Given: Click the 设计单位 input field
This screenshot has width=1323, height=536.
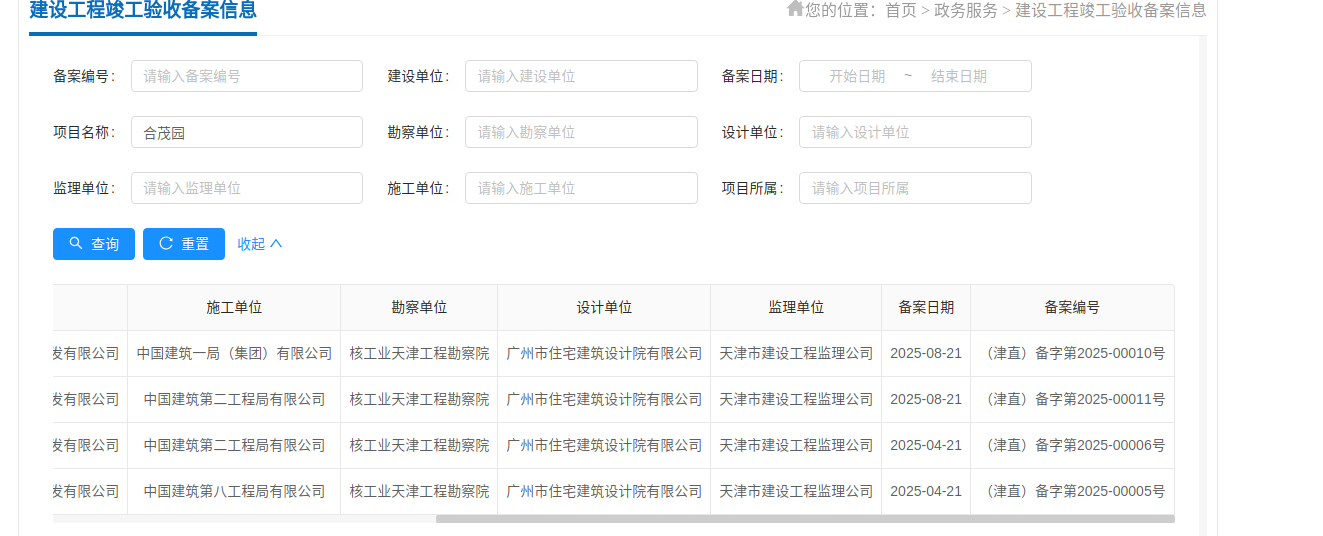Looking at the screenshot, I should click(x=915, y=132).
